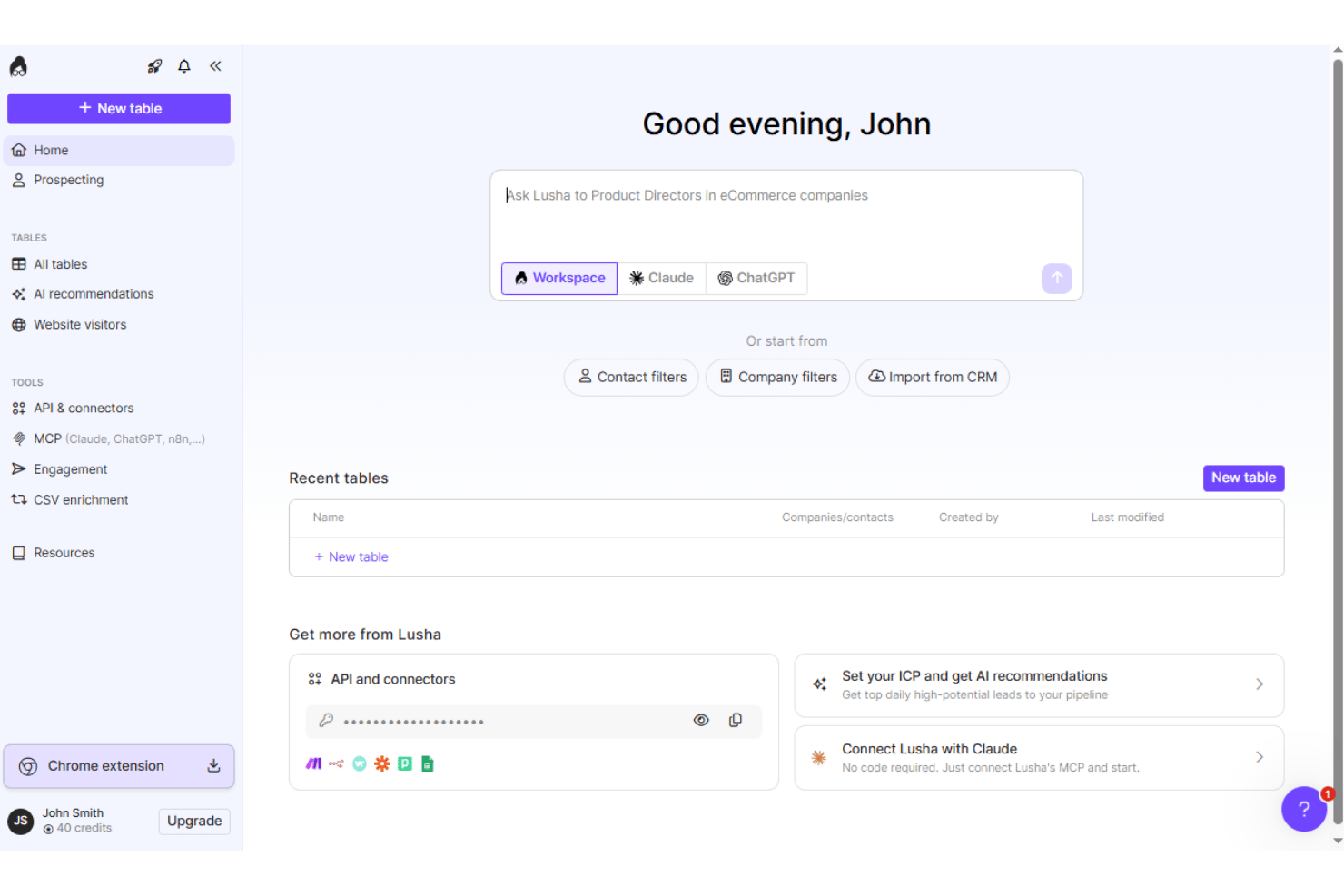Click Claude logo icon on Connect card
Viewport: 1344px width, 896px height.
pos(819,758)
